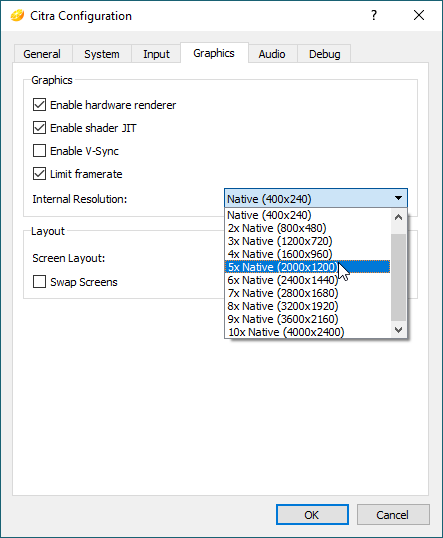Select 8x Native (3200x1920) entry

tap(307, 306)
